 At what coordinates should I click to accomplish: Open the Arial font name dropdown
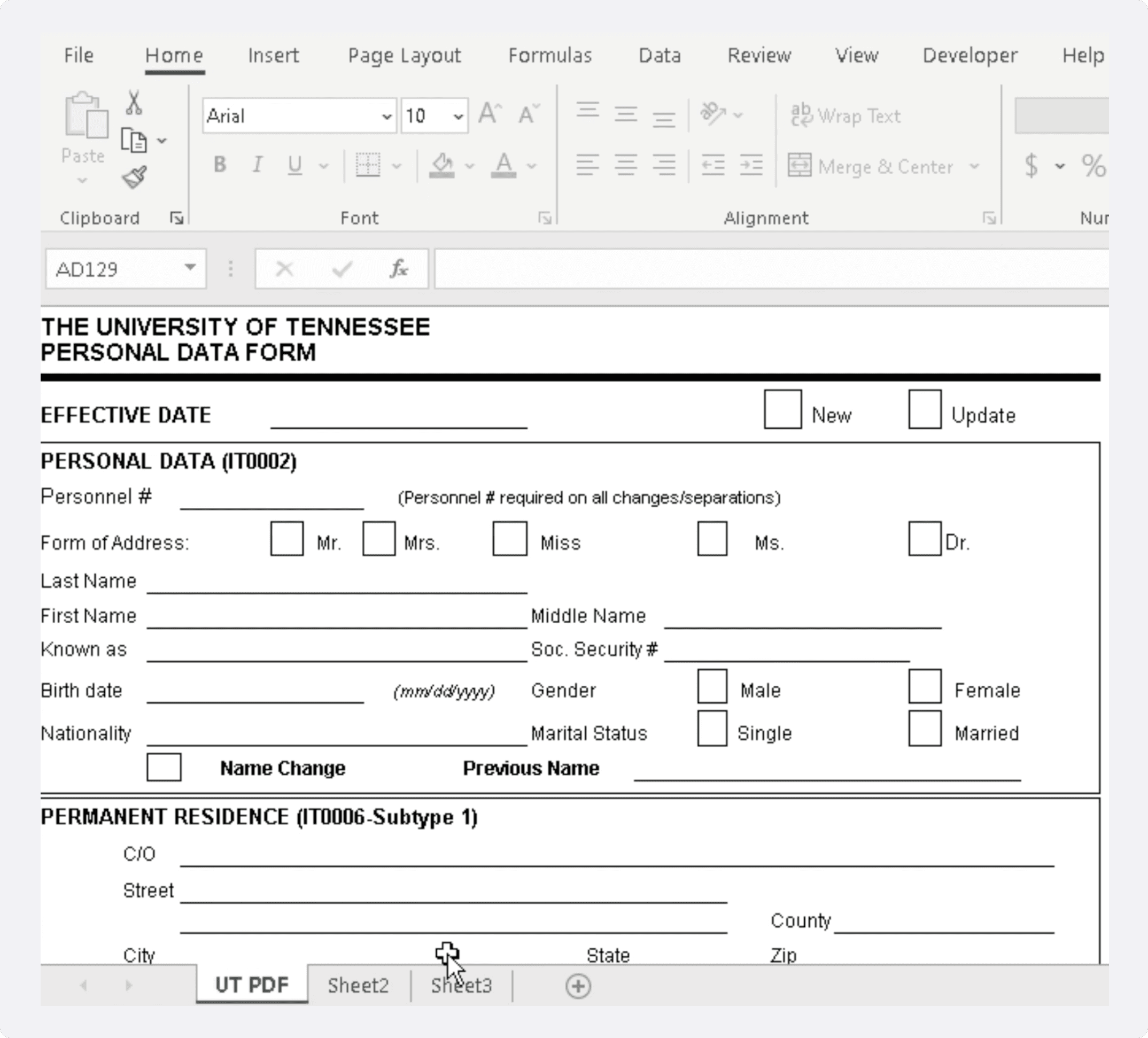coord(386,117)
